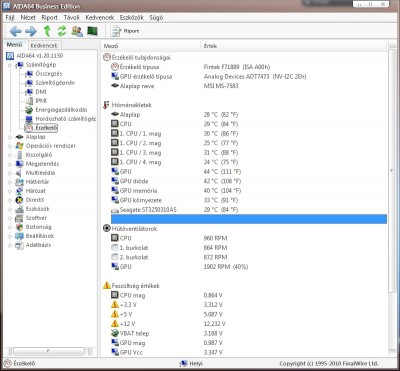Click the Érzékelő tulajdonságai section icon
Viewport: 400px width, 371px height.
coord(107,57)
